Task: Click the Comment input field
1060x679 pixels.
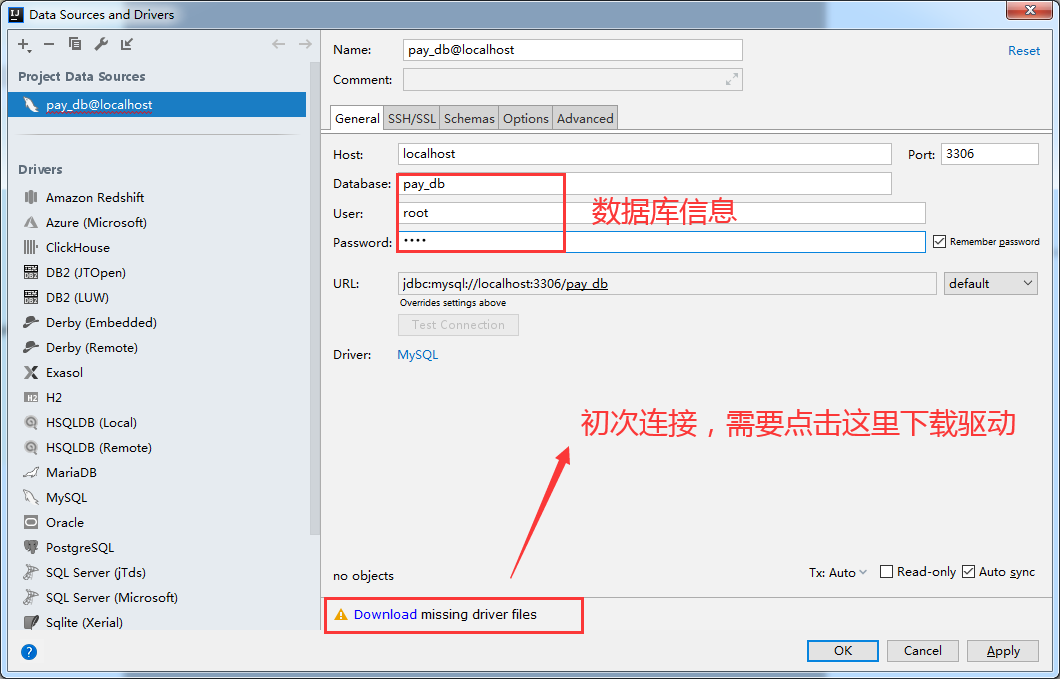Action: click(573, 80)
